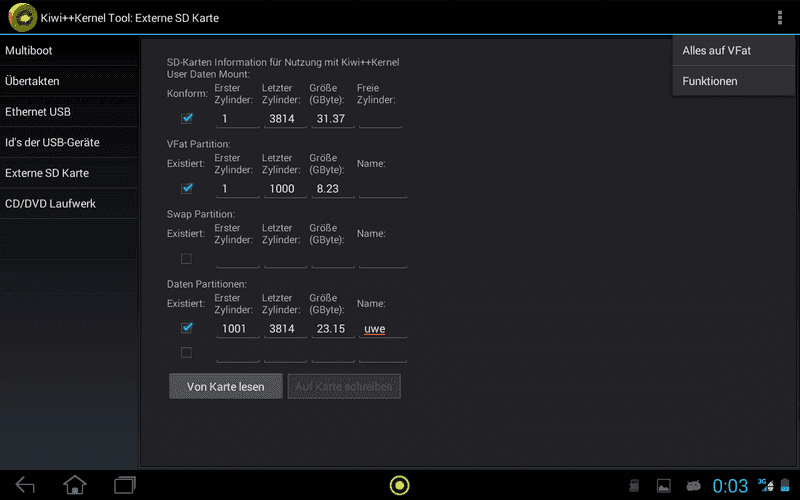Open the Ethernet USB section
This screenshot has width=800, height=500.
pos(69,112)
